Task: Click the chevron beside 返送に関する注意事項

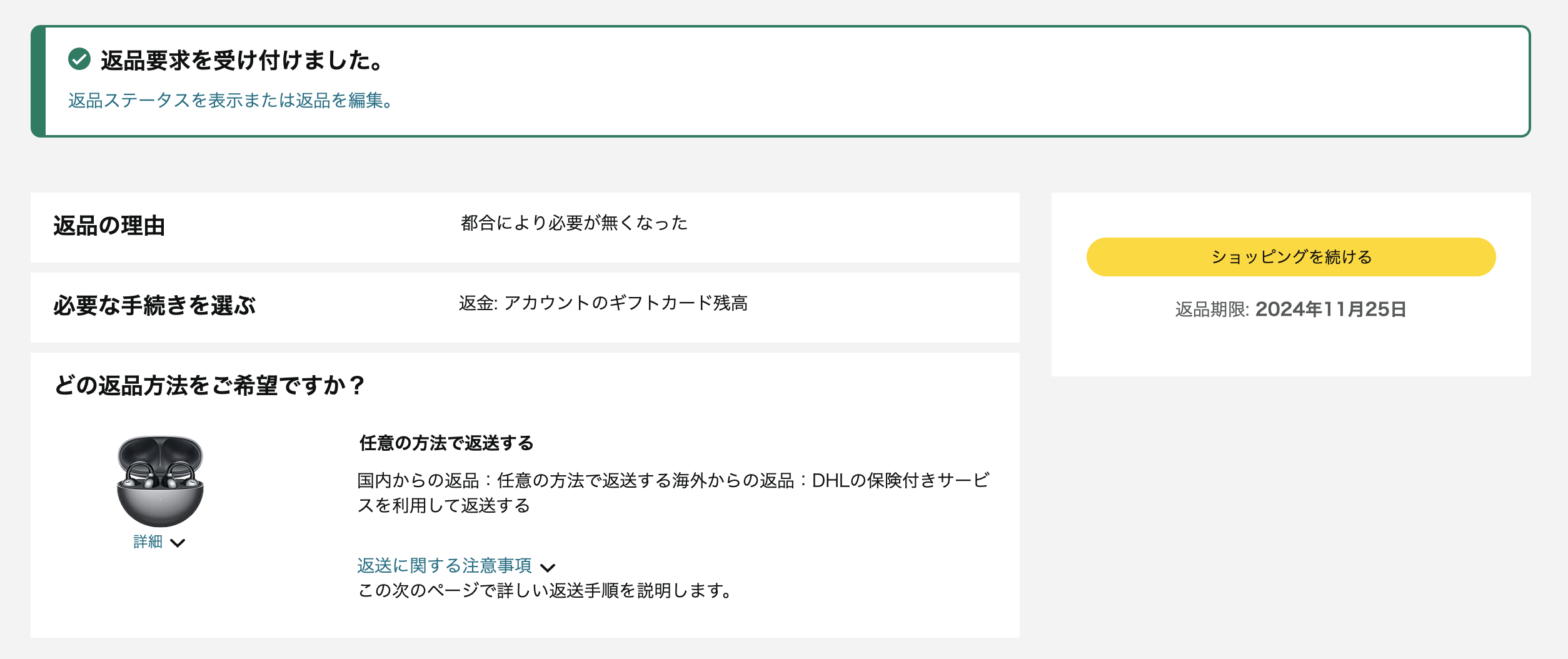Action: pos(548,568)
